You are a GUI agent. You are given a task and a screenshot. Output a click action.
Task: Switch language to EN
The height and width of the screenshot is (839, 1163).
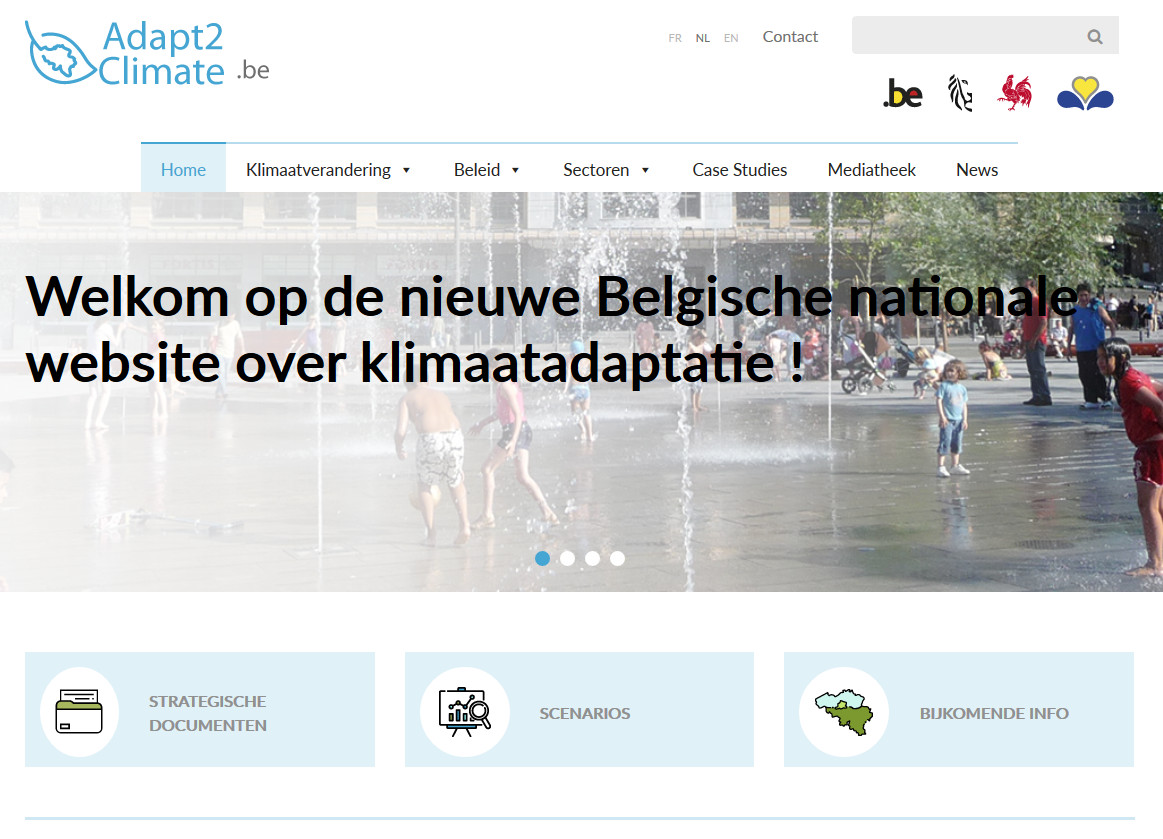[731, 38]
